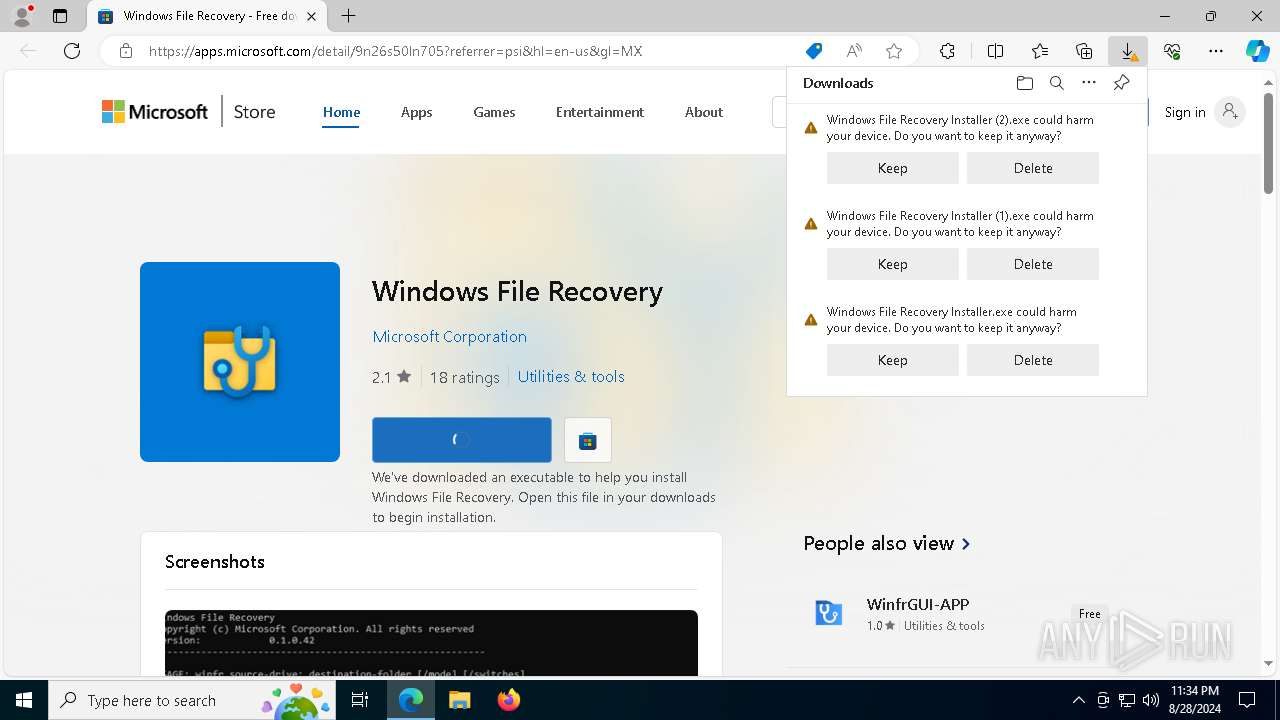
Task: Keep Windows File Recovery Installer.exe
Action: 893,360
